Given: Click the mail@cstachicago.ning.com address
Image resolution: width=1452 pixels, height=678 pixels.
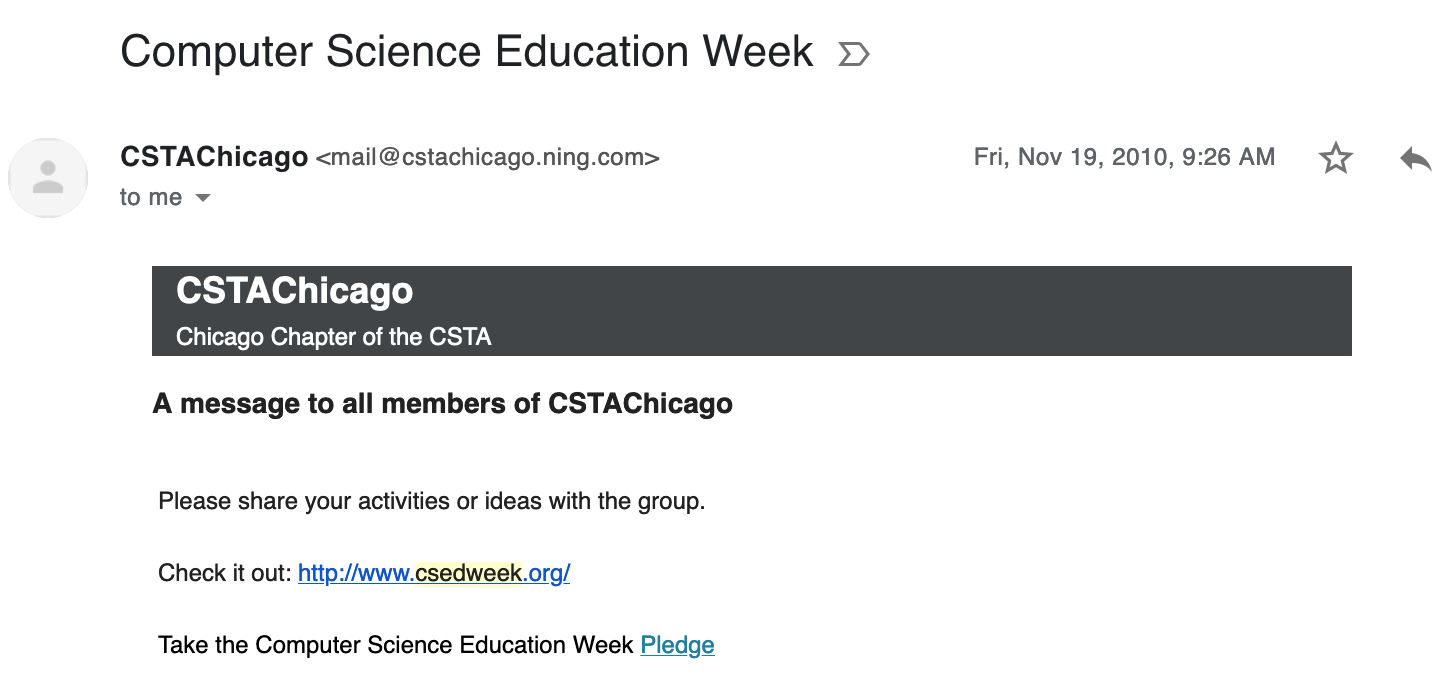Looking at the screenshot, I should 487,158.
